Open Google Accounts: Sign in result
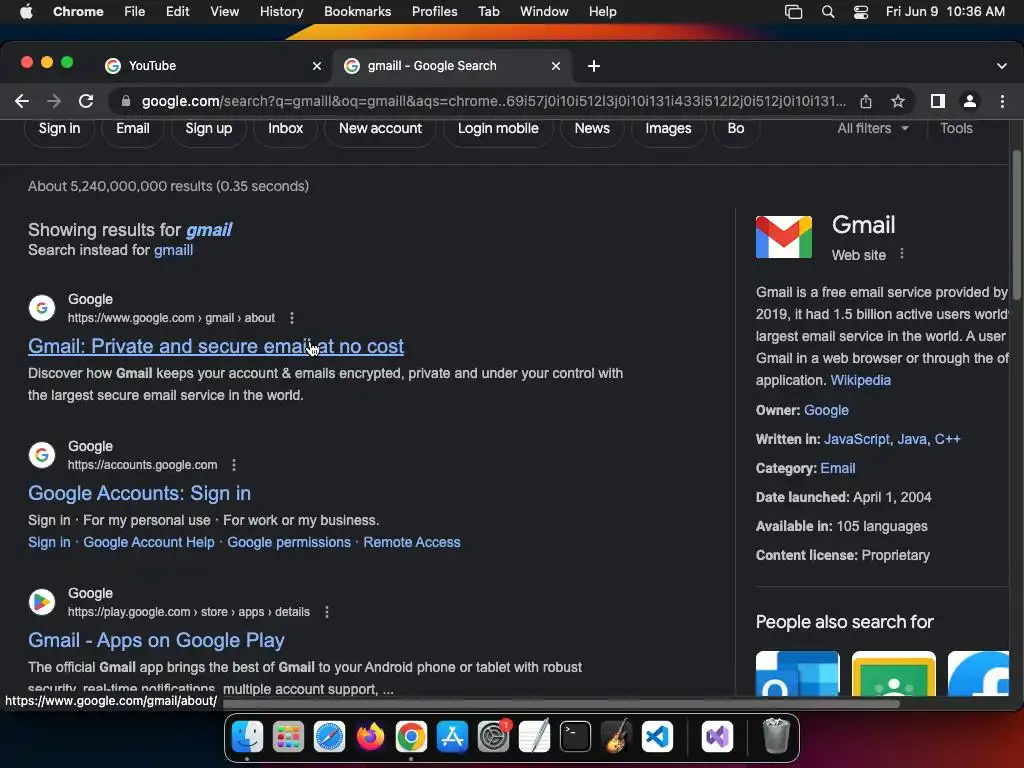The image size is (1024, 768). tap(139, 493)
